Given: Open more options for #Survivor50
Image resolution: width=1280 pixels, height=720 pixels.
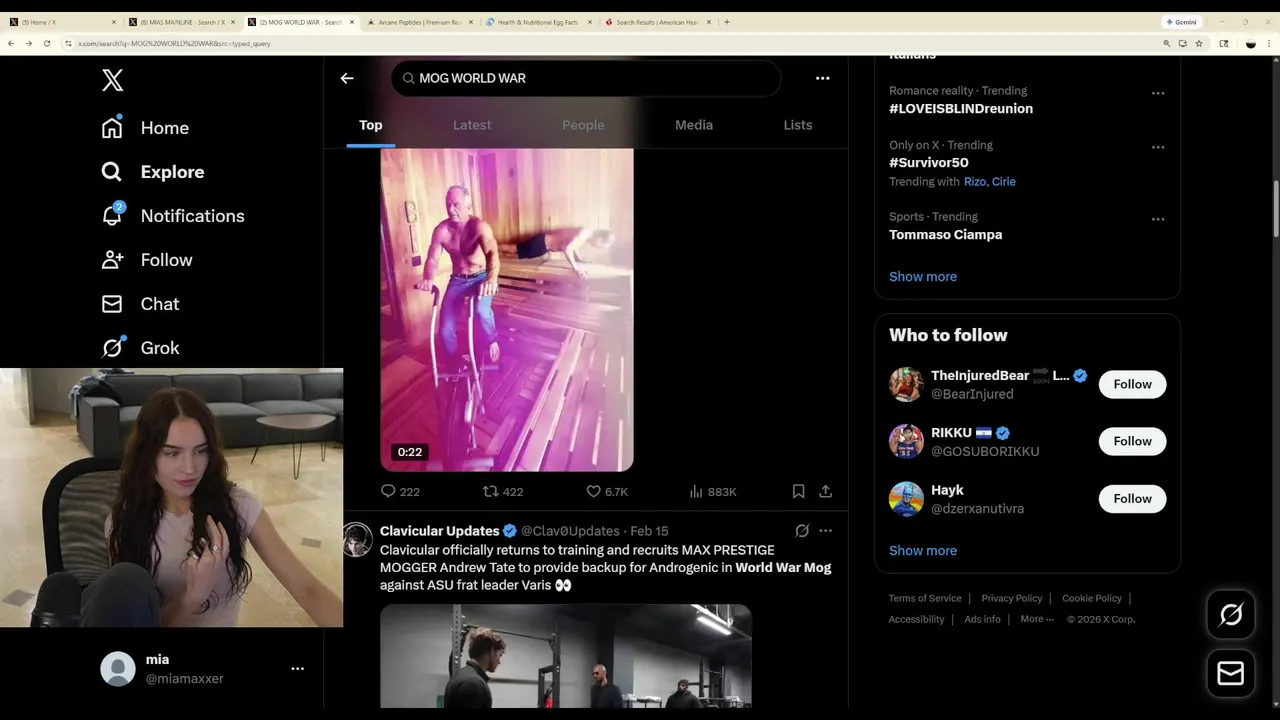Looking at the screenshot, I should pos(1158,147).
